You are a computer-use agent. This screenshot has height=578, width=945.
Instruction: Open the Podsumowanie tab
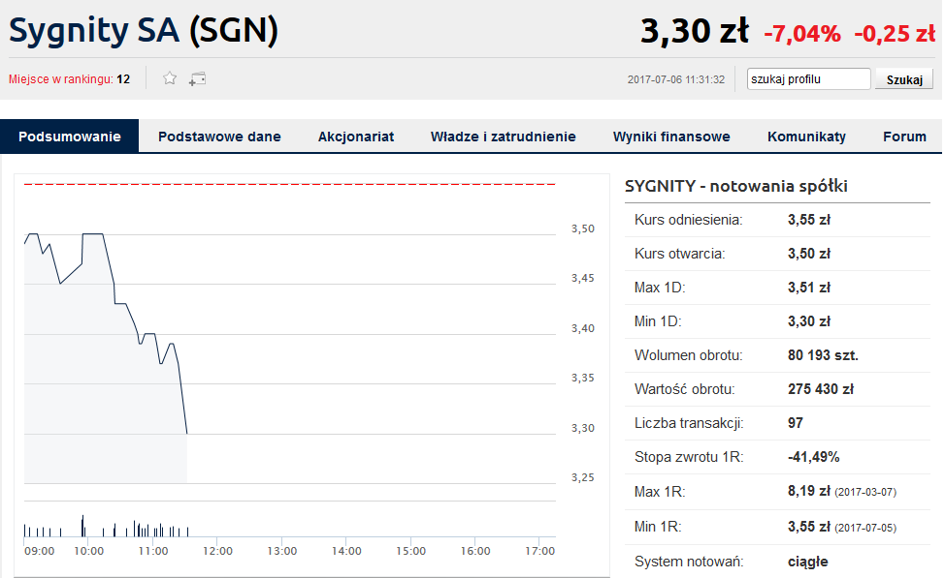pos(69,136)
